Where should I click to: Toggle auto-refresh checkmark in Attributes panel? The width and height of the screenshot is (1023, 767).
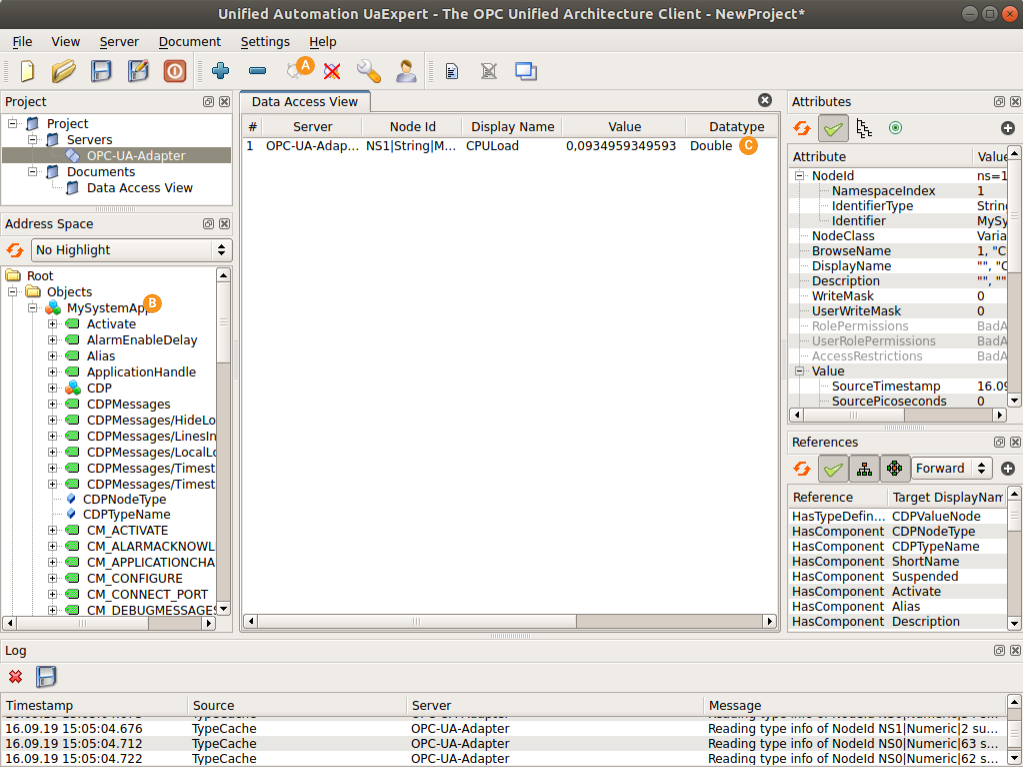(x=833, y=128)
